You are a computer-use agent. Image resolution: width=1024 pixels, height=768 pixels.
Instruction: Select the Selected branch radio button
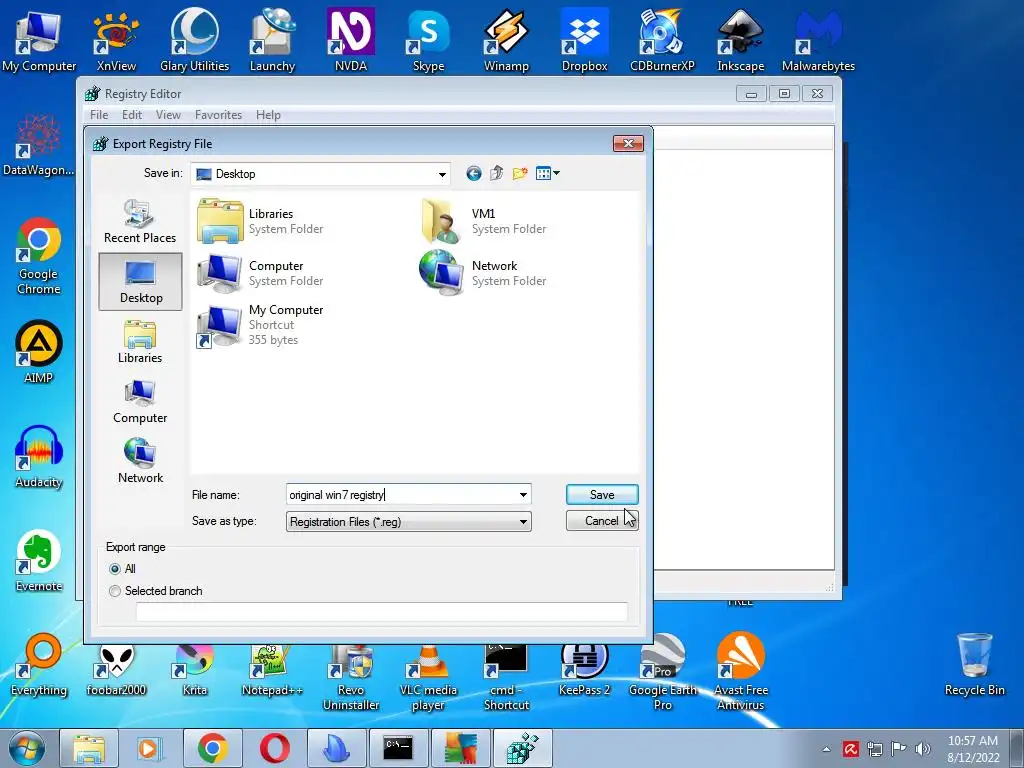tap(115, 591)
